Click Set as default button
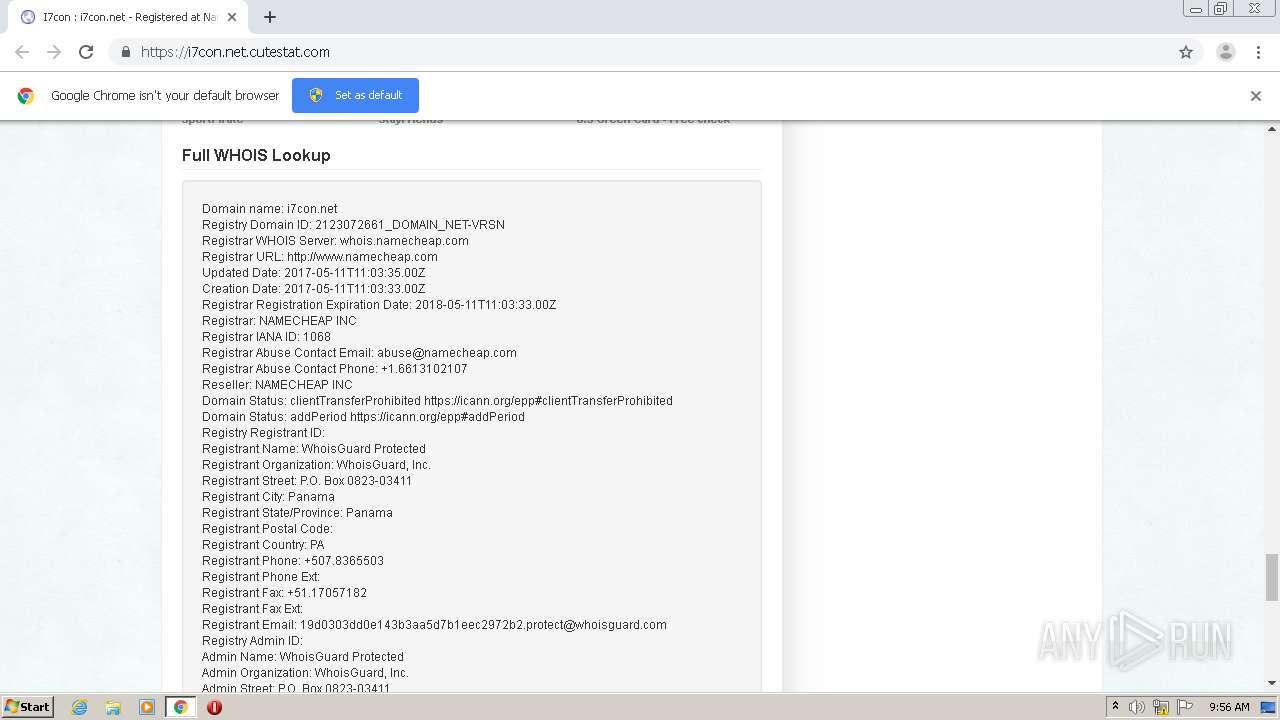The width and height of the screenshot is (1280, 720). [x=355, y=95]
